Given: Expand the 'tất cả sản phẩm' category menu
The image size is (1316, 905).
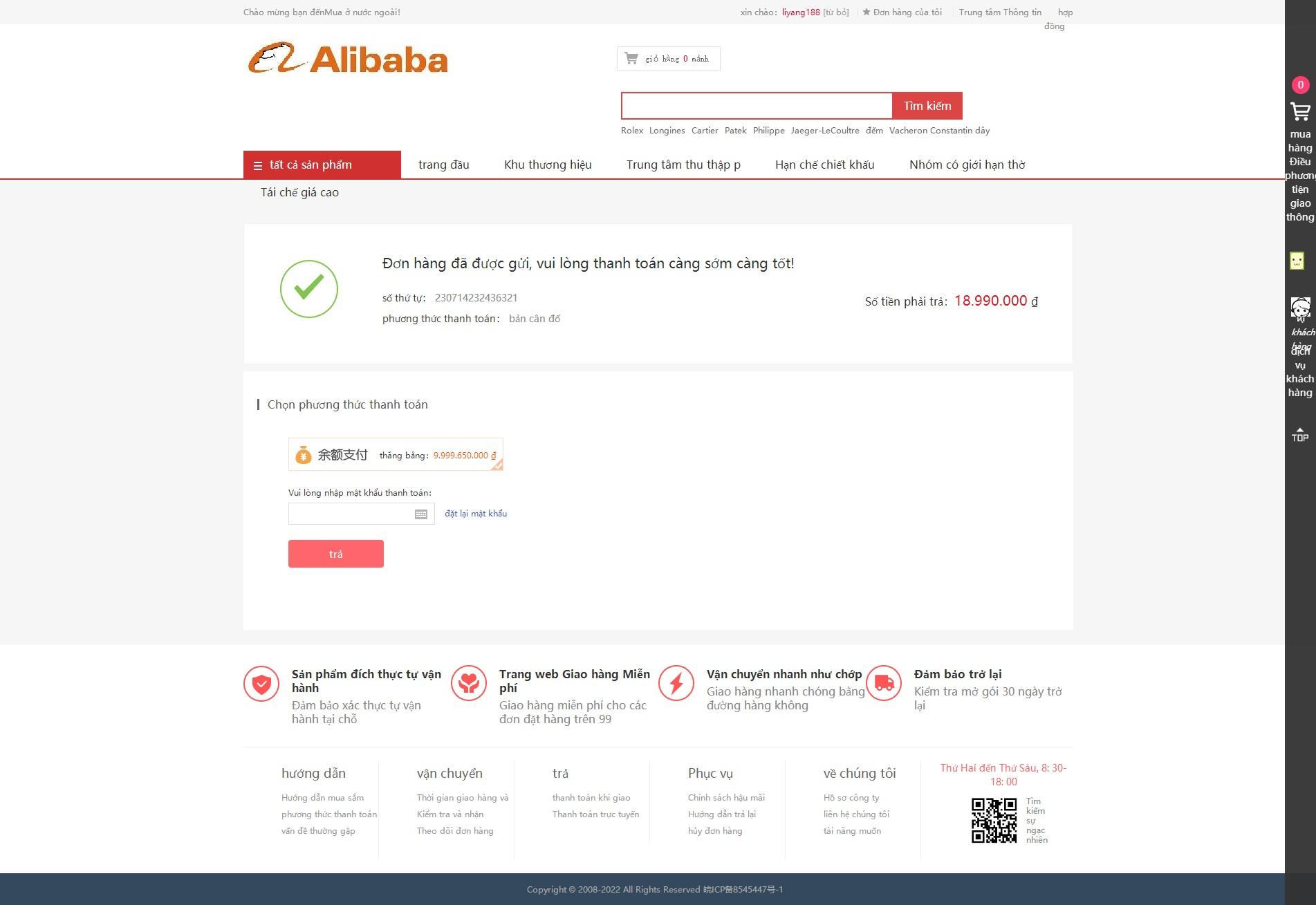Looking at the screenshot, I should pos(322,165).
